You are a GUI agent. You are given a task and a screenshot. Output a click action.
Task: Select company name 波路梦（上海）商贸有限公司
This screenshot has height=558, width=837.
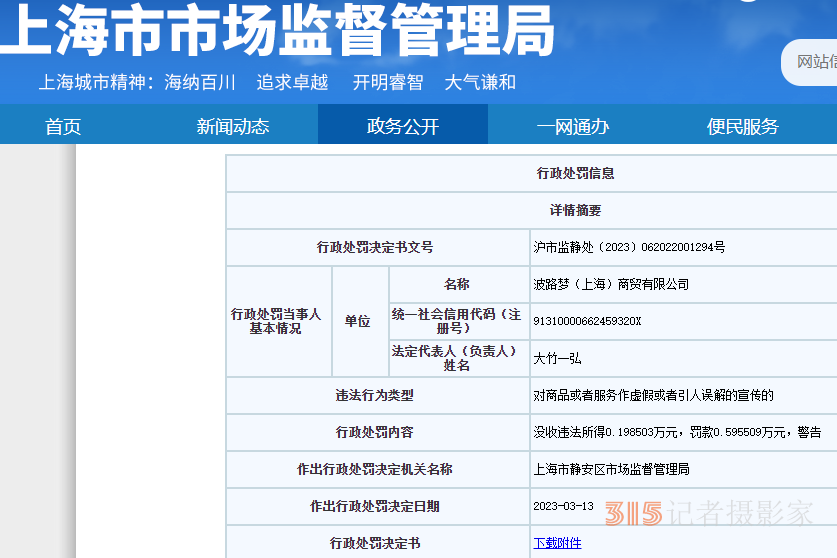[x=611, y=284]
